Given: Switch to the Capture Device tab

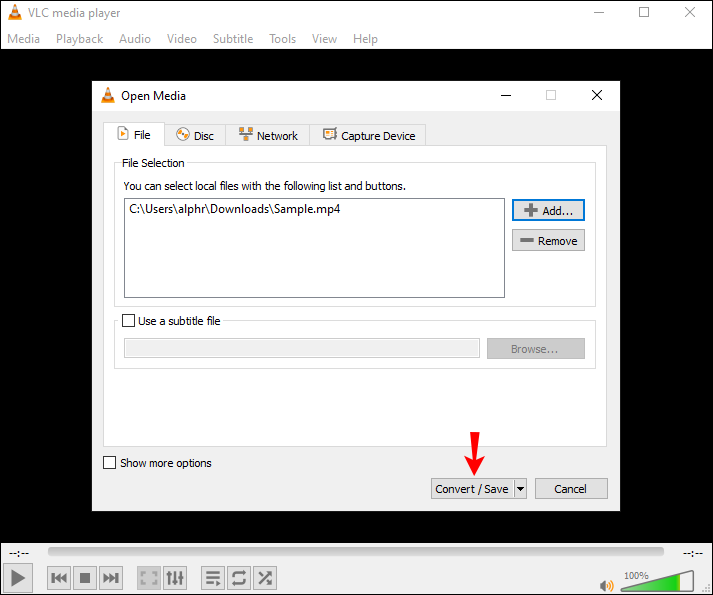Looking at the screenshot, I should pos(368,136).
